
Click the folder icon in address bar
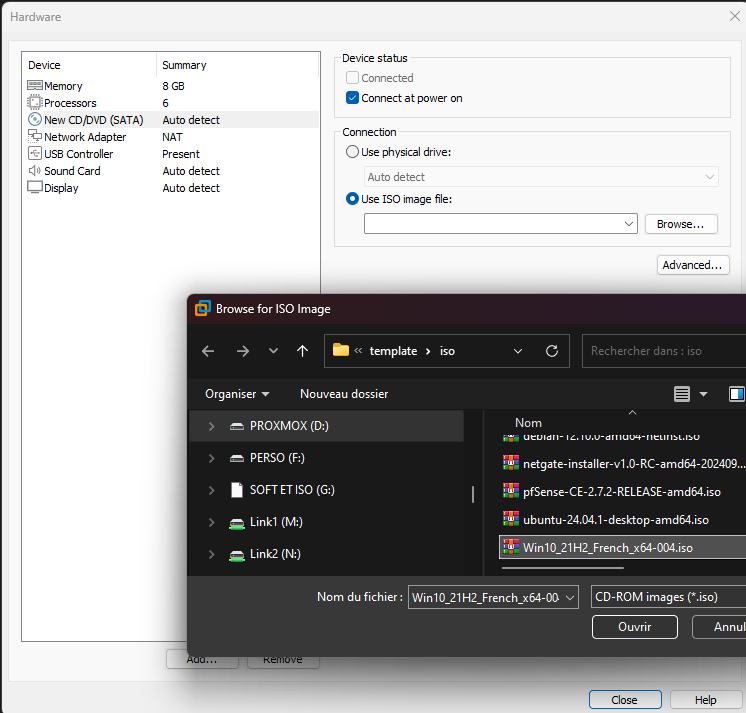(x=341, y=350)
